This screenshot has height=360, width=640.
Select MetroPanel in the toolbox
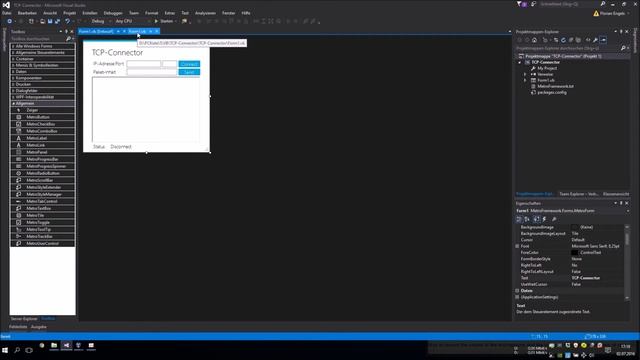[42, 152]
